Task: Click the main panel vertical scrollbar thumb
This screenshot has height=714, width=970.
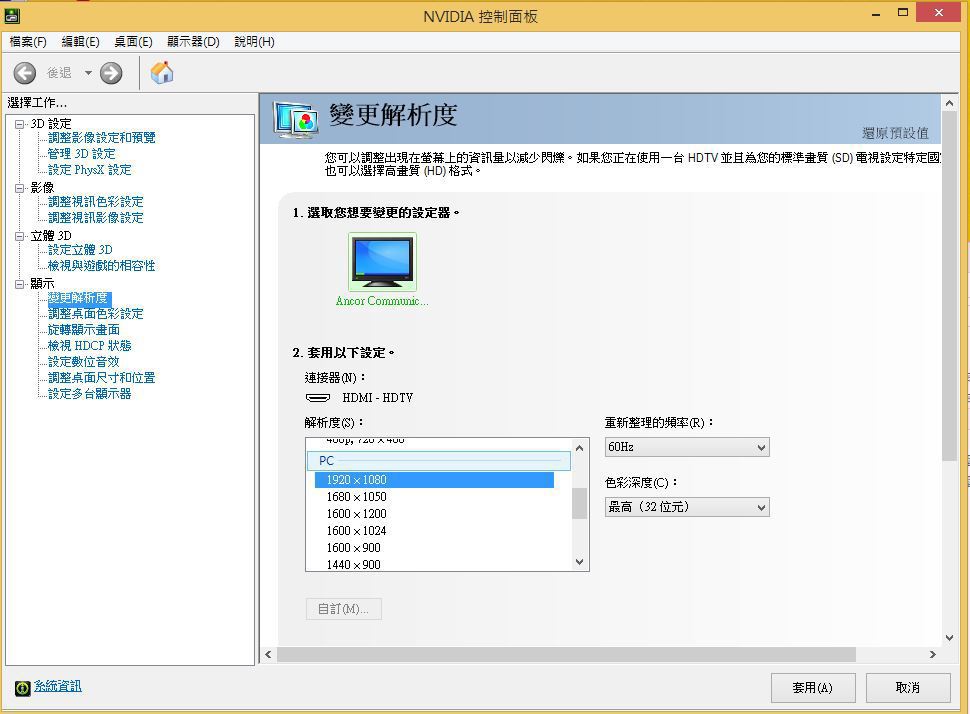Action: (950, 286)
